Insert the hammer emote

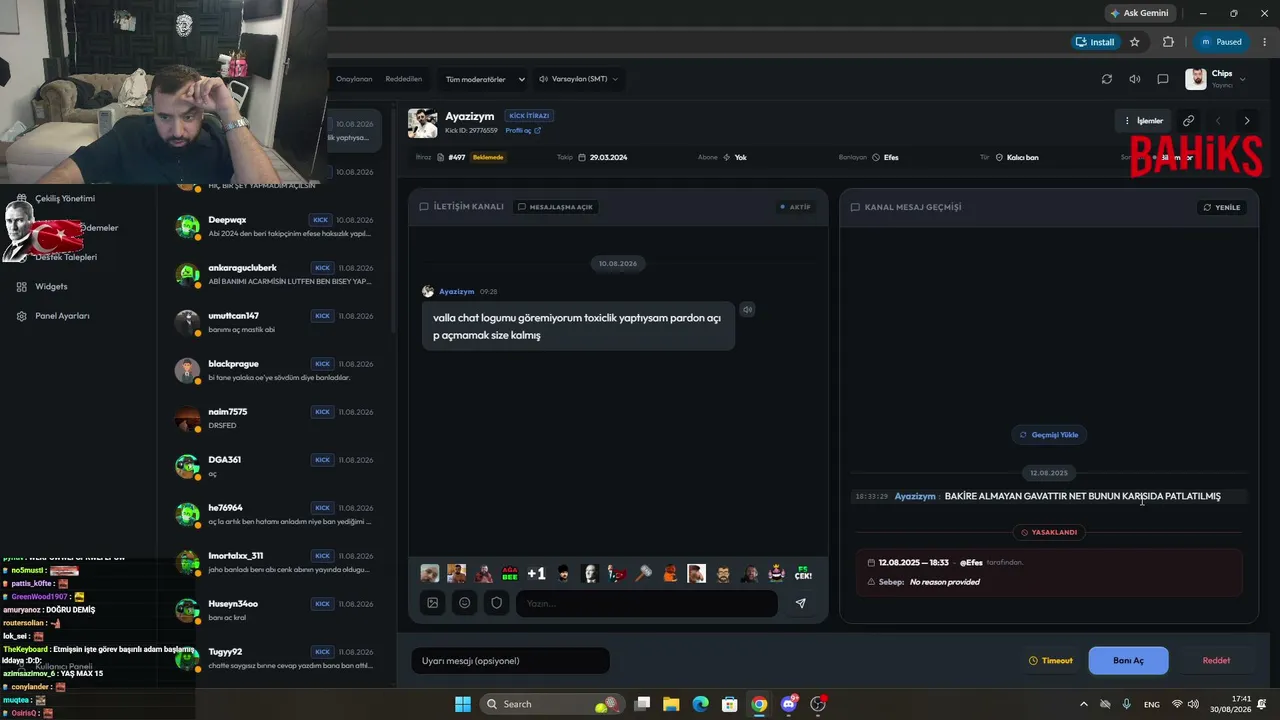click(643, 574)
